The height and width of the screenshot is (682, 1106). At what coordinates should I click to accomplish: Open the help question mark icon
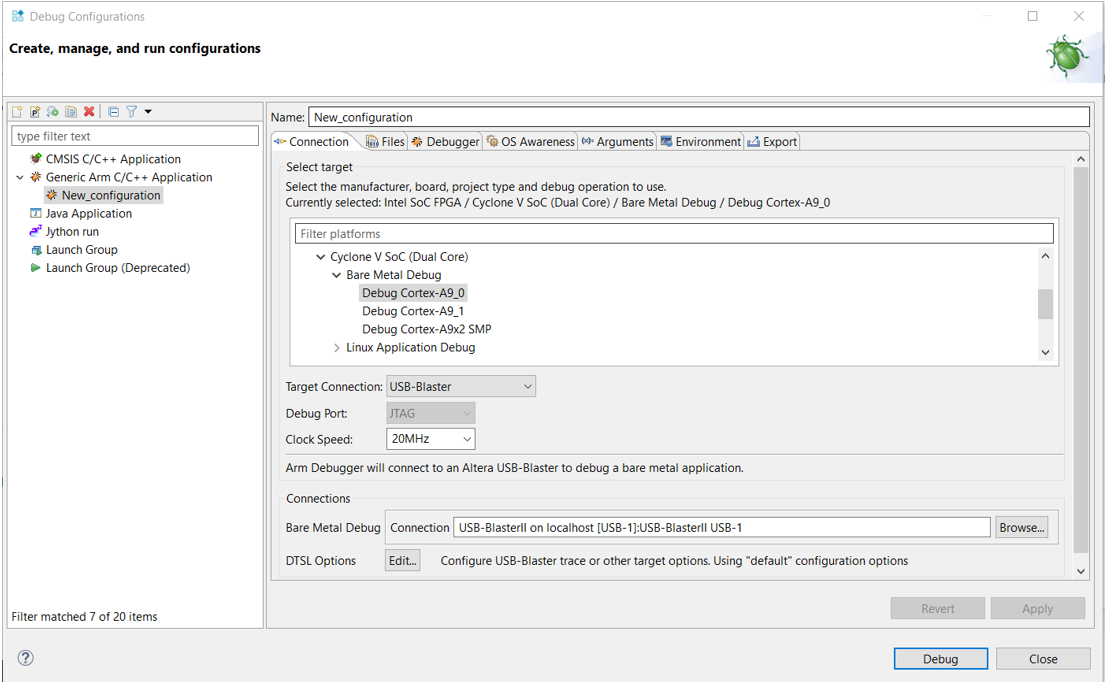26,658
